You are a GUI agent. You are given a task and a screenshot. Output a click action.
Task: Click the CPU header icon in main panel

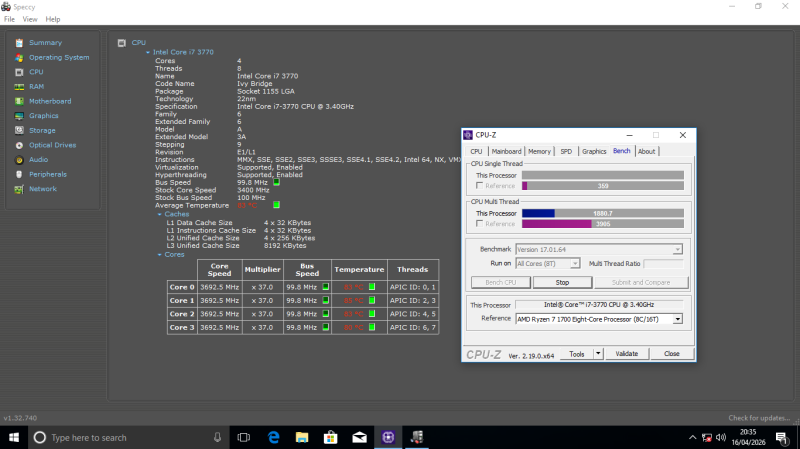point(121,43)
